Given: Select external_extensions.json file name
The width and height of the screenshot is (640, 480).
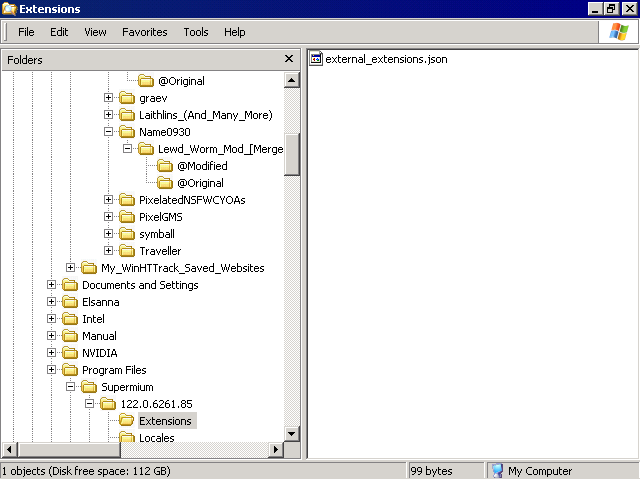Looking at the screenshot, I should [x=386, y=59].
